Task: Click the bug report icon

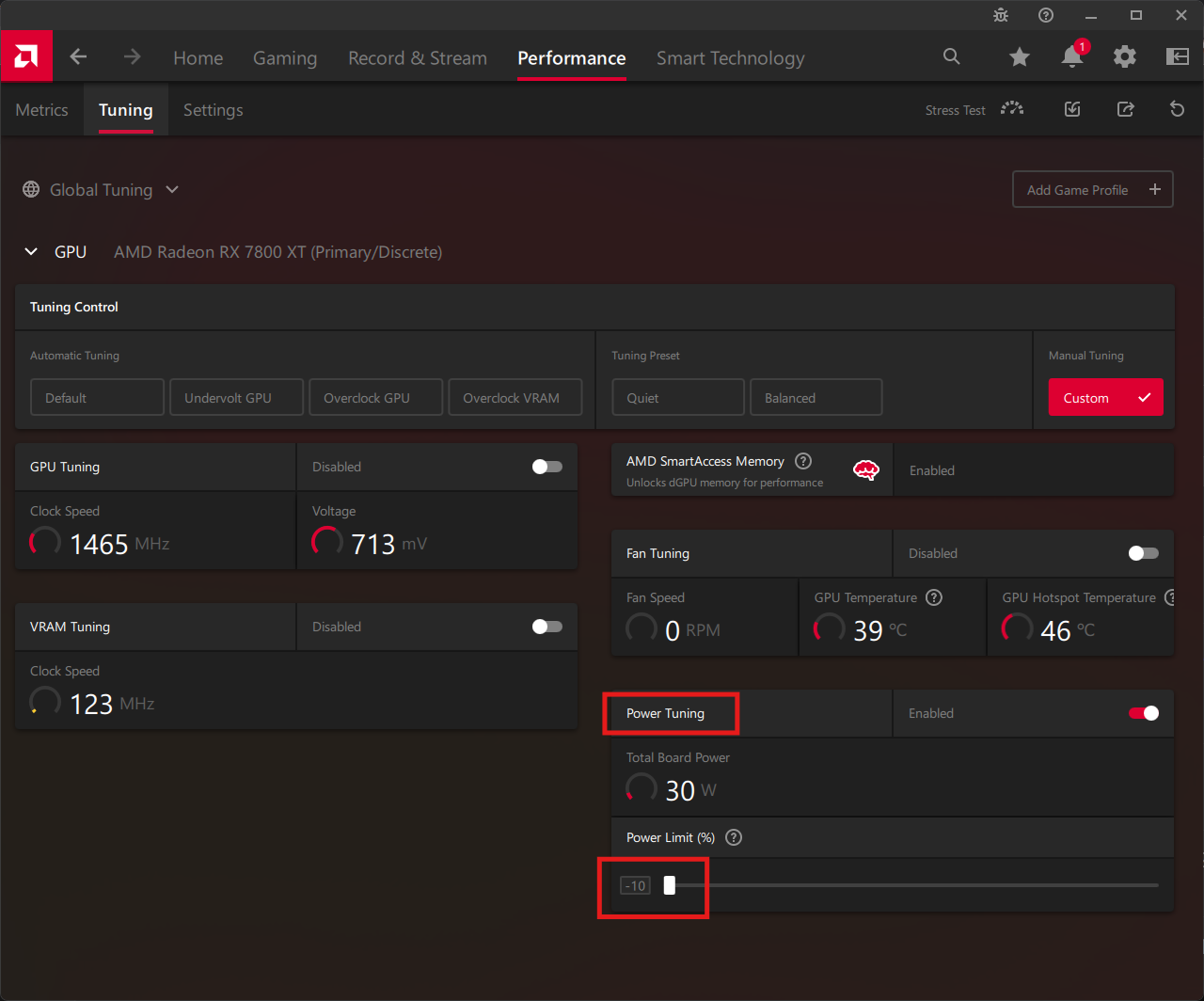Action: click(1001, 15)
